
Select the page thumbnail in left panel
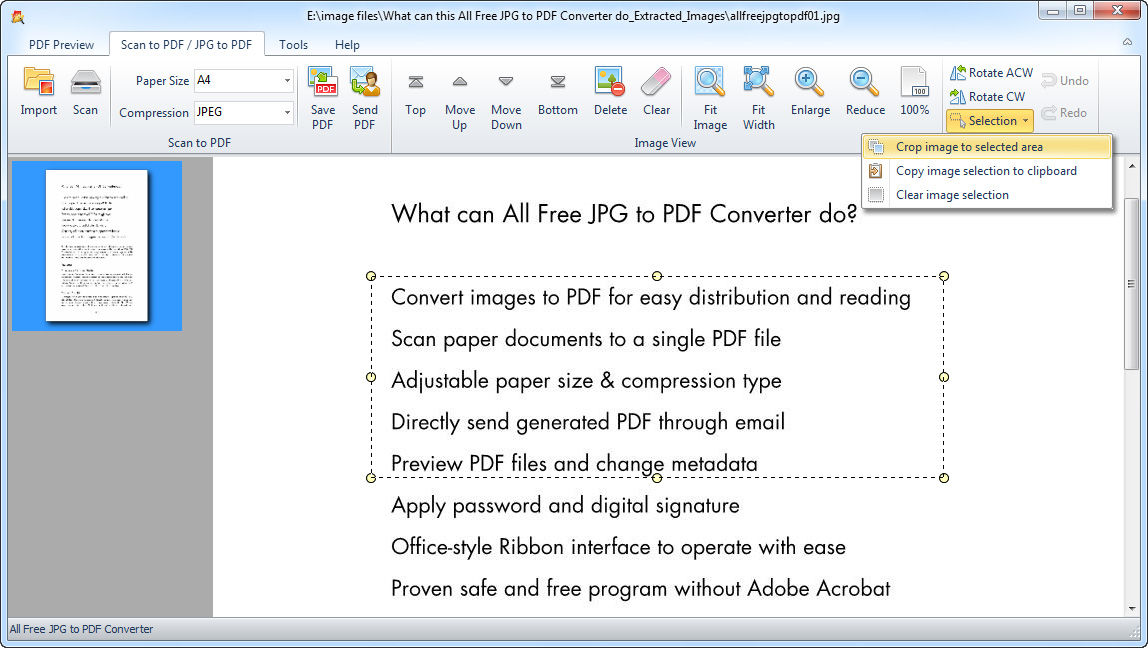tap(97, 246)
